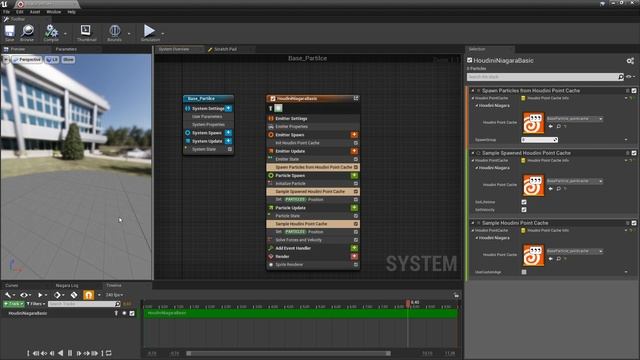Click the Perspective viewport button
Image resolution: width=640 pixels, height=360 pixels.
pos(27,60)
